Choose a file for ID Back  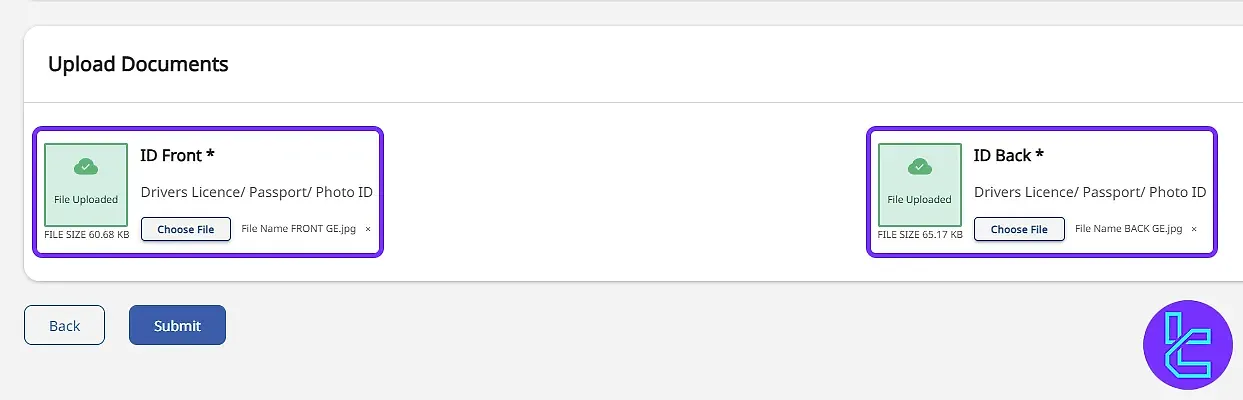coord(1019,229)
